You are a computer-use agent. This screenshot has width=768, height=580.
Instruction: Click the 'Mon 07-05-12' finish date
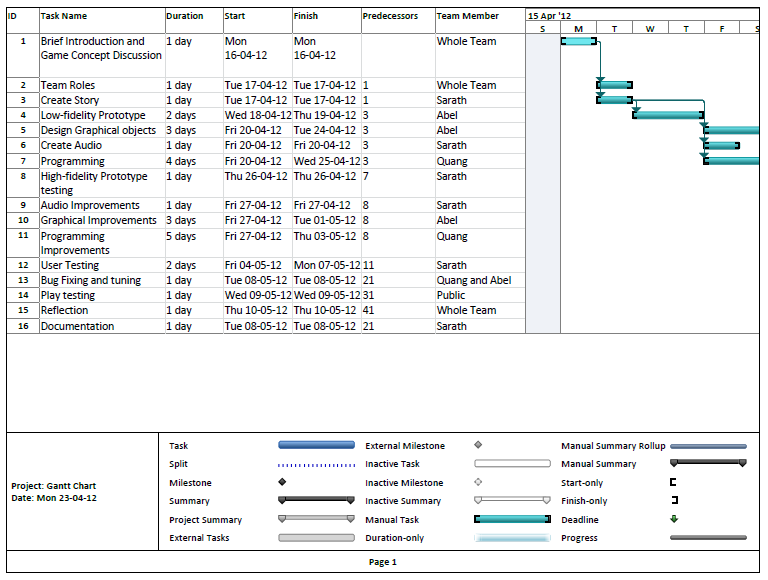point(327,266)
